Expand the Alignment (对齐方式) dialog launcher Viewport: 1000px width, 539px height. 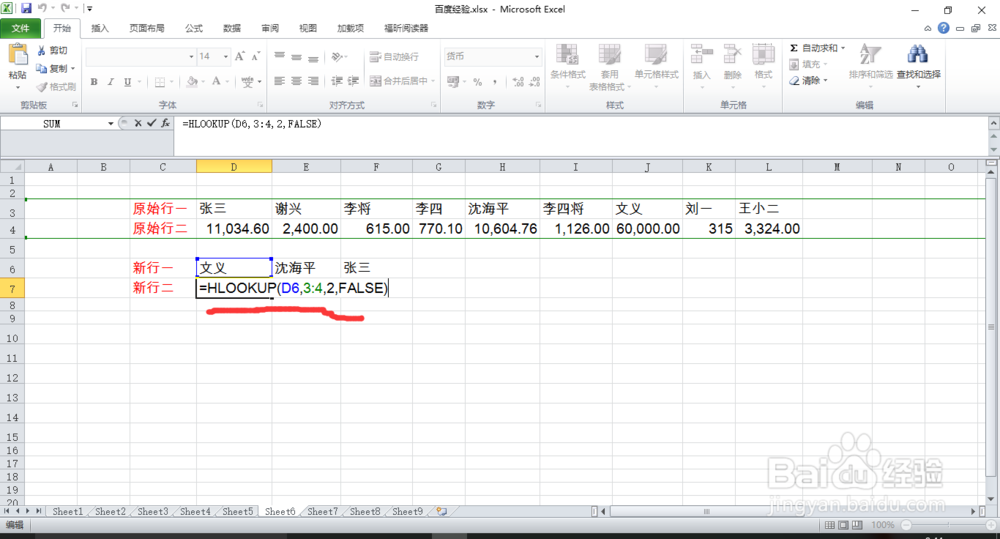coord(434,105)
